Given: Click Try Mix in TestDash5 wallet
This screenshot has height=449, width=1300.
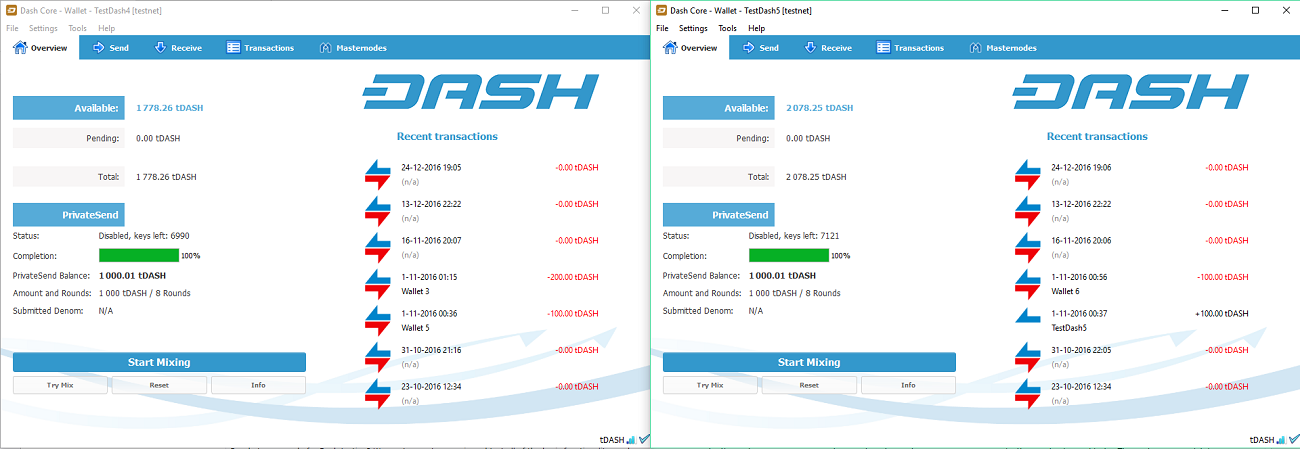Looking at the screenshot, I should 710,385.
